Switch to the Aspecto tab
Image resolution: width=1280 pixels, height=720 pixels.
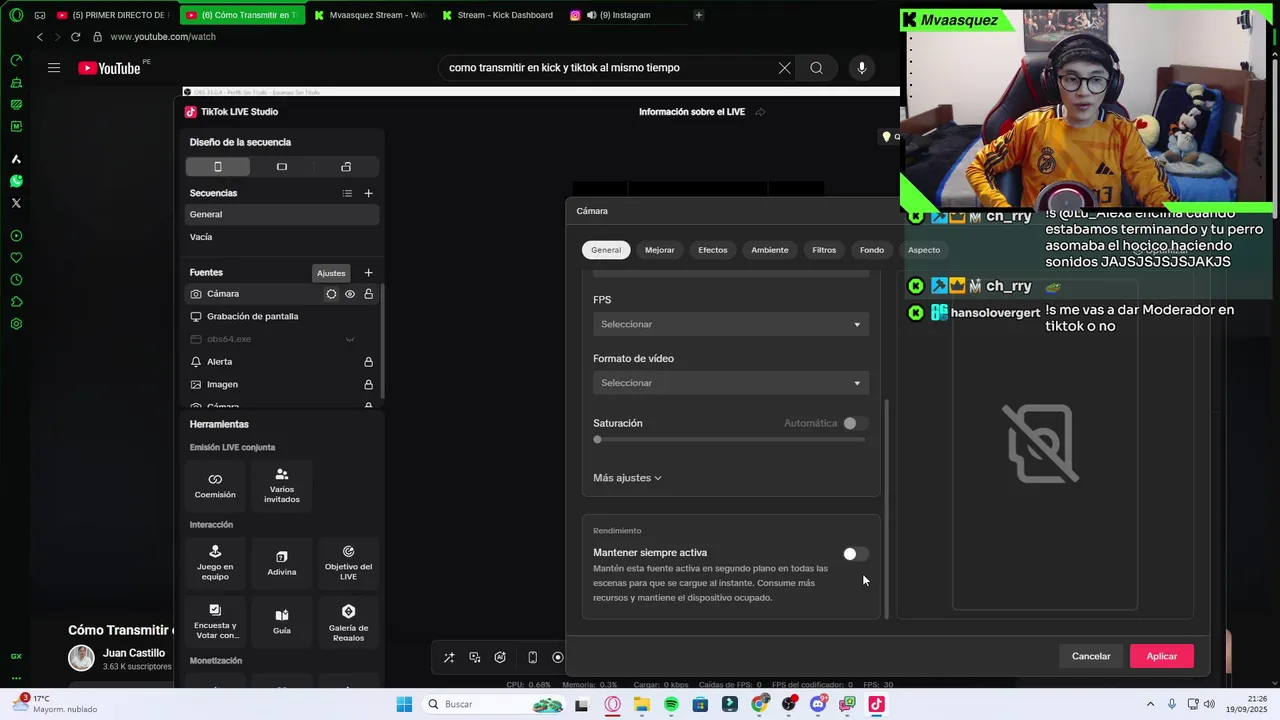(924, 250)
